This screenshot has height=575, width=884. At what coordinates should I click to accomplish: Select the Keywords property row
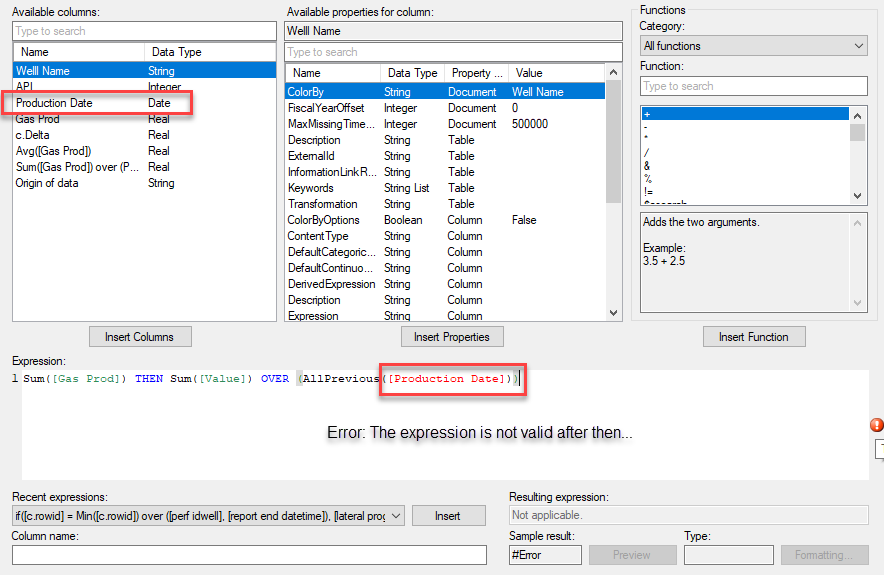[445, 188]
